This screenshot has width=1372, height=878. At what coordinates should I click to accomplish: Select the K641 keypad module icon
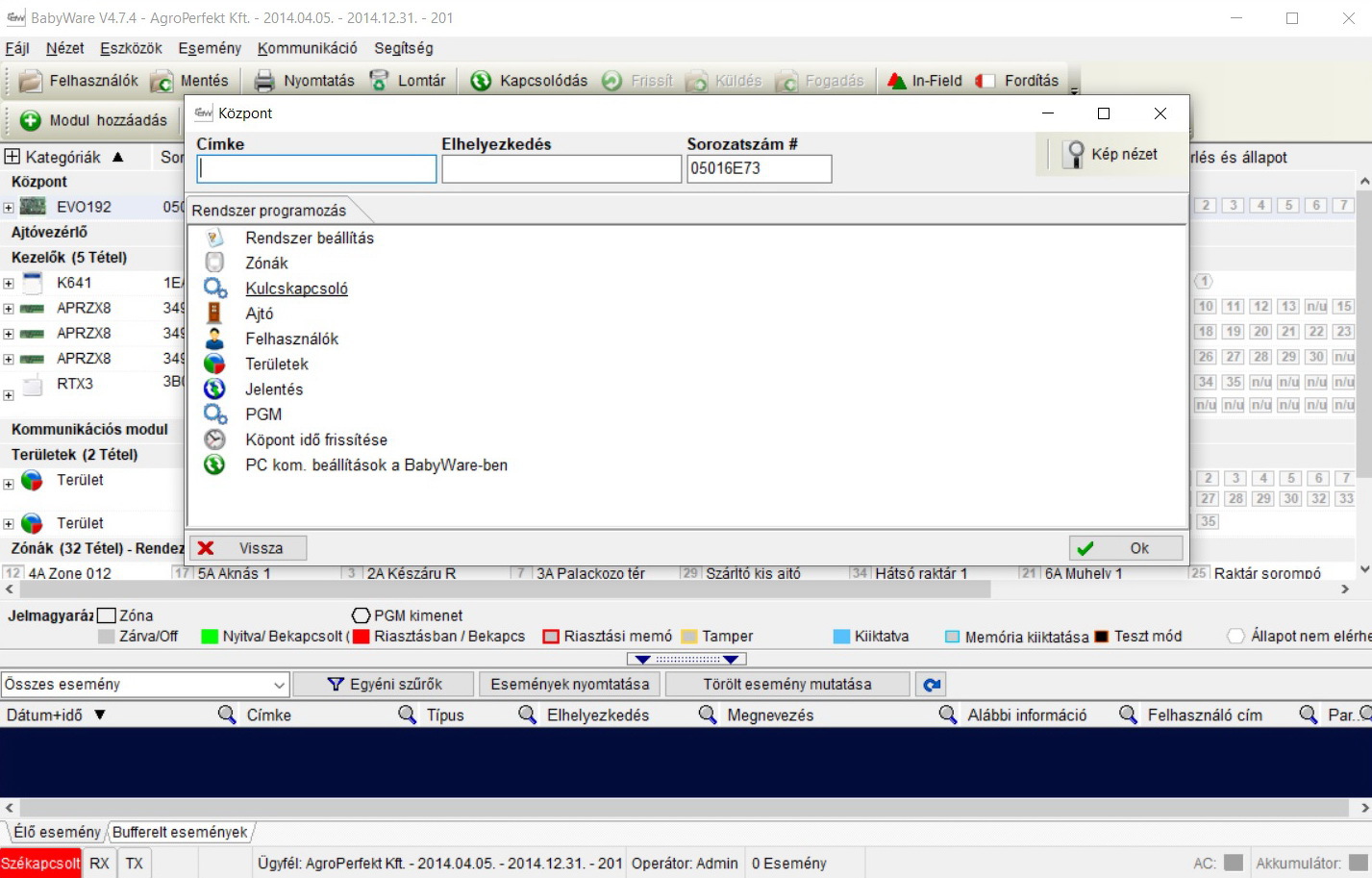point(33,283)
